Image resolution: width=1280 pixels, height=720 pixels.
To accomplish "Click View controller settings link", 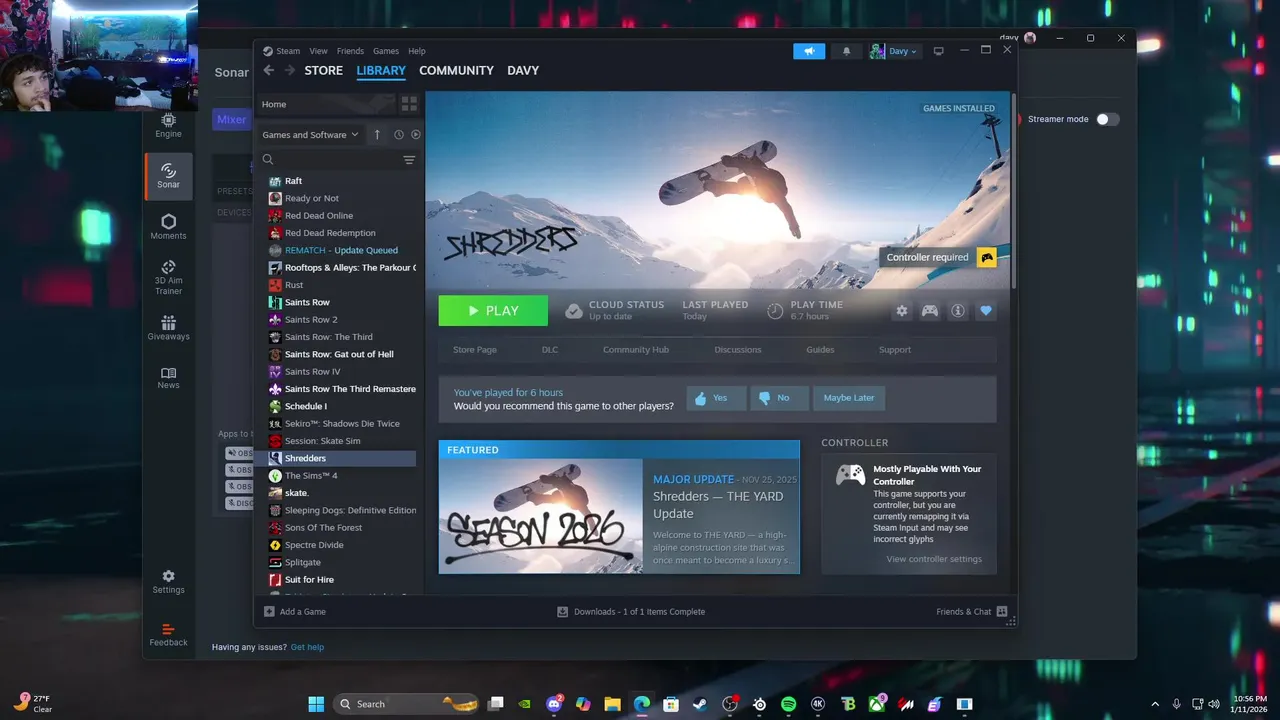I will [x=934, y=559].
